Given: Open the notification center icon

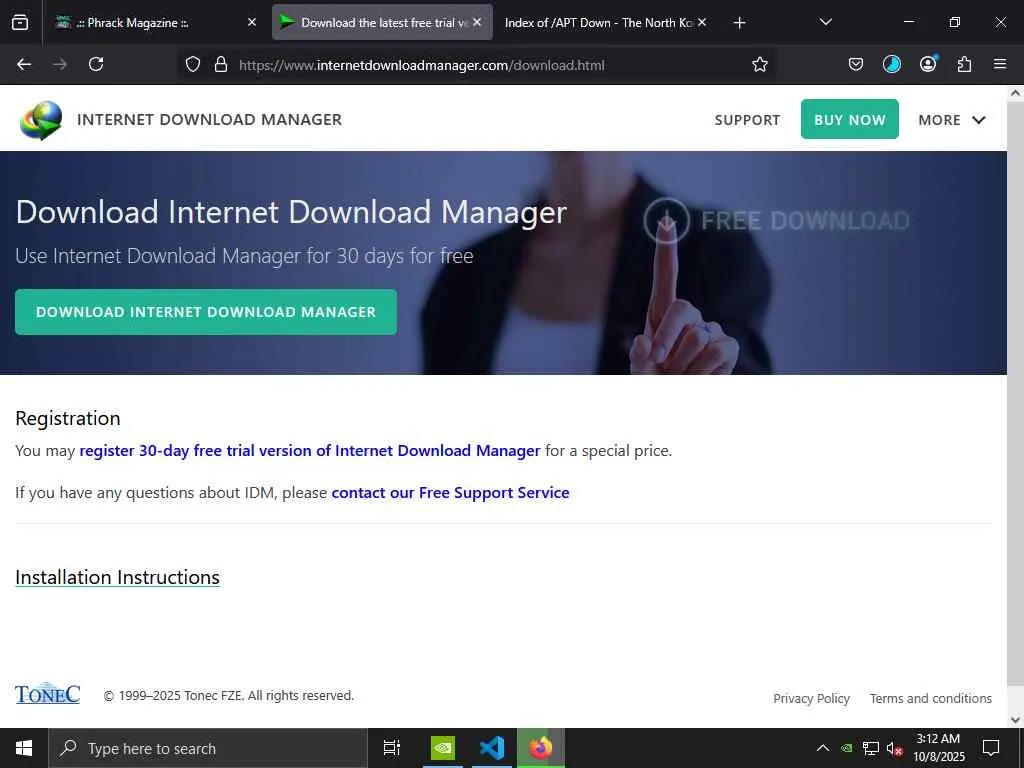Looking at the screenshot, I should (991, 748).
